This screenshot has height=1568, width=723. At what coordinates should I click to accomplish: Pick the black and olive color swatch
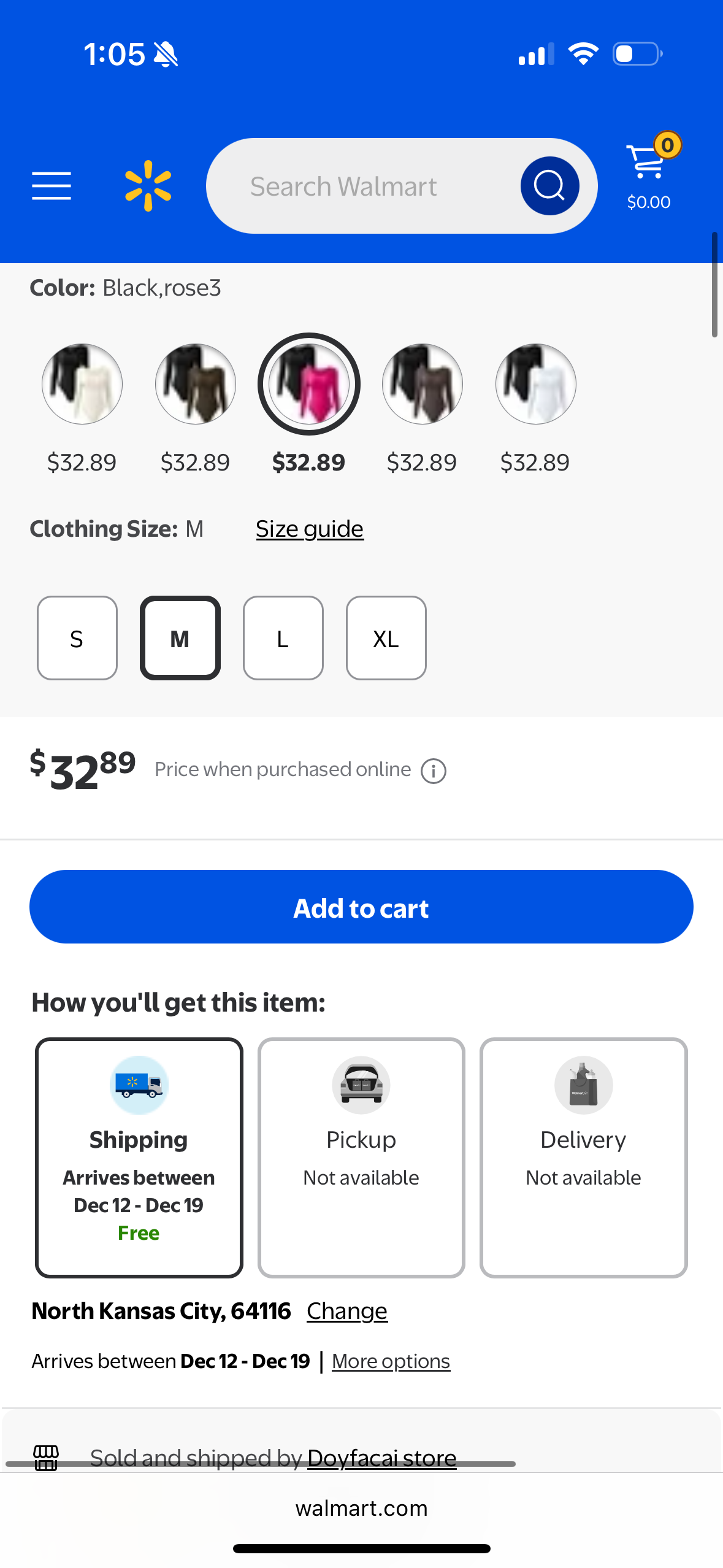click(196, 384)
